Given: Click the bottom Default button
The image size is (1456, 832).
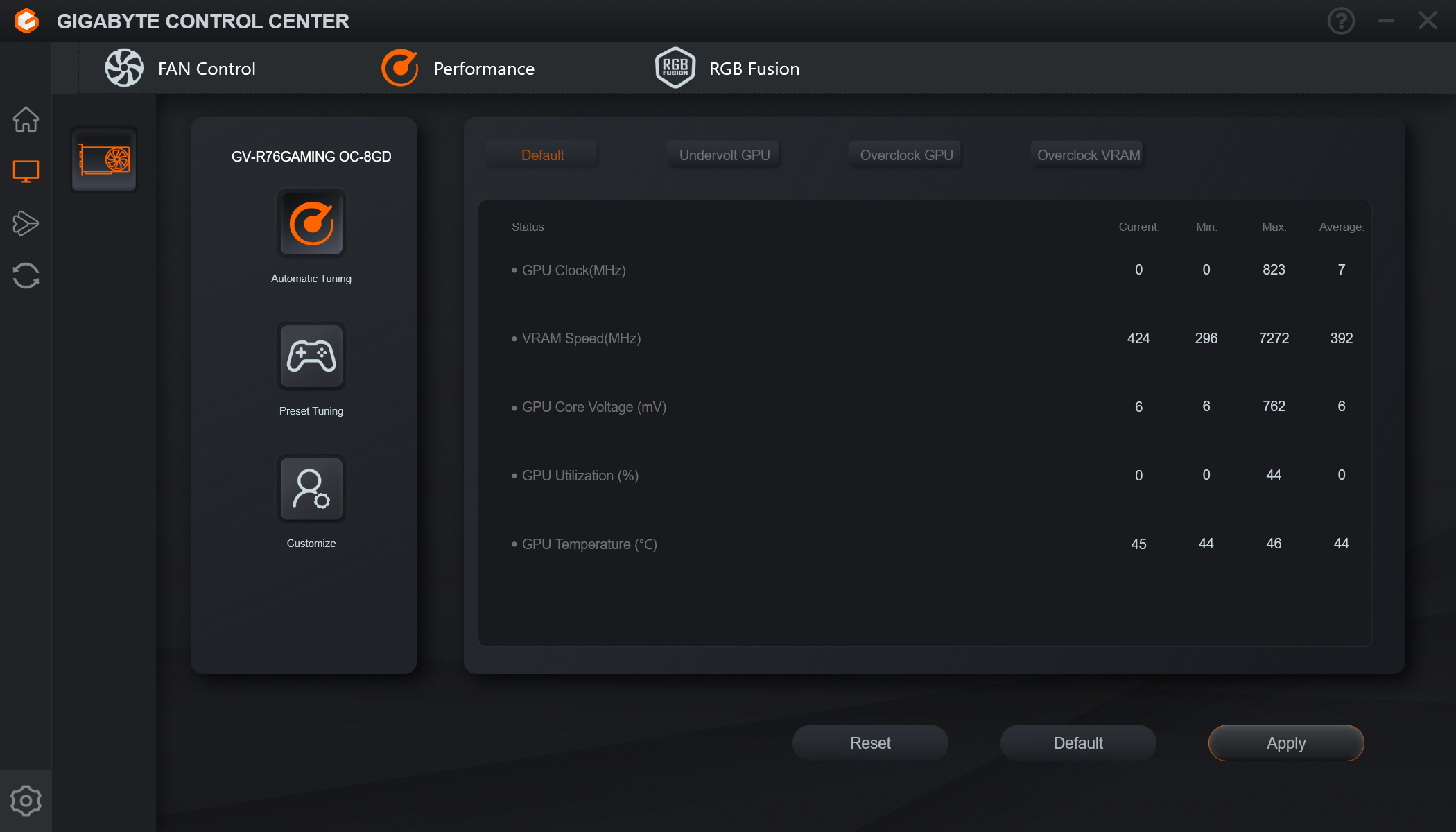Looking at the screenshot, I should (1077, 743).
